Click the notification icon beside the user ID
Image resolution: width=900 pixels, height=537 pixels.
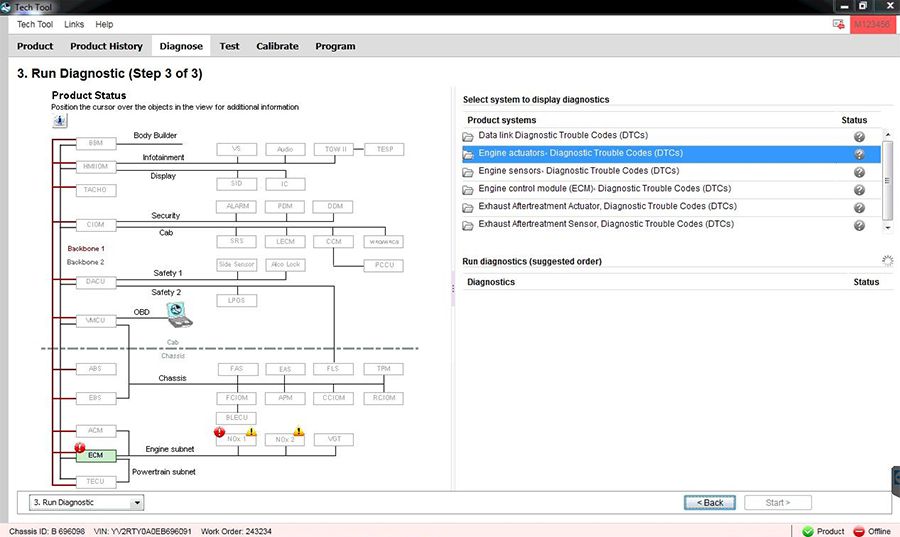click(838, 23)
